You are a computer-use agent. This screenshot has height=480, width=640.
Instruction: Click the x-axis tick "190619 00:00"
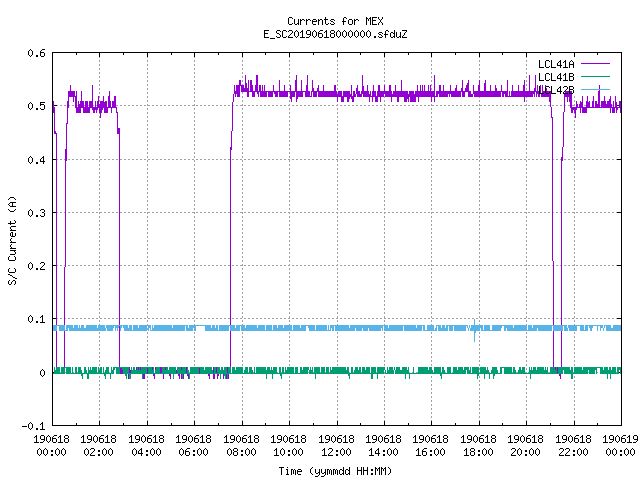click(620, 445)
